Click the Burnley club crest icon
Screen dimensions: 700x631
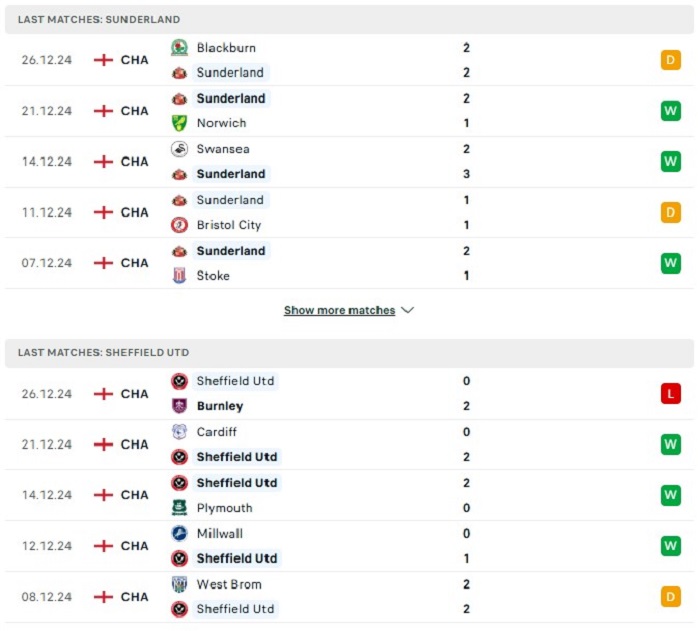pos(179,406)
